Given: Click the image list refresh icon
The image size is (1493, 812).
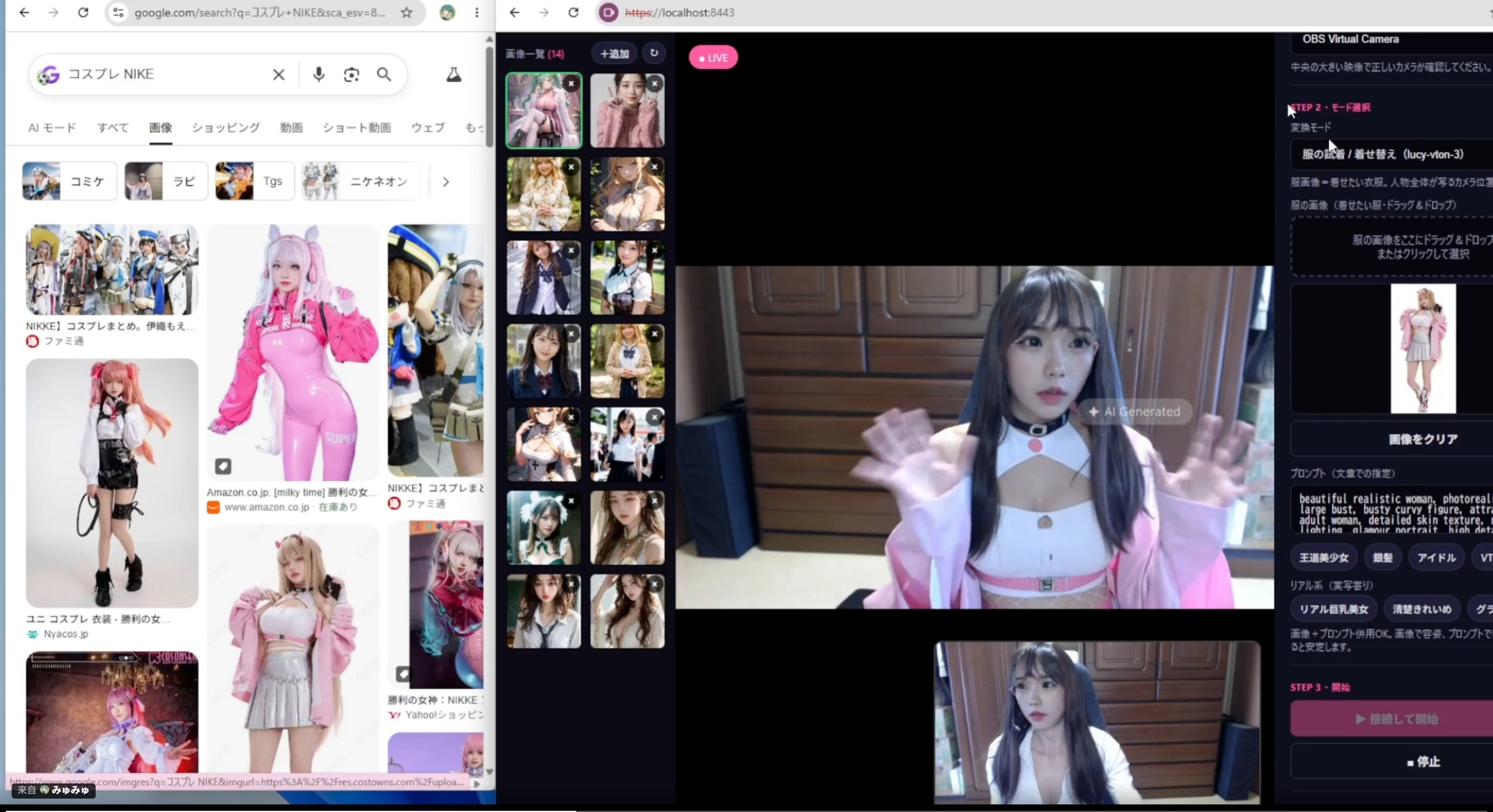Looking at the screenshot, I should (x=654, y=53).
